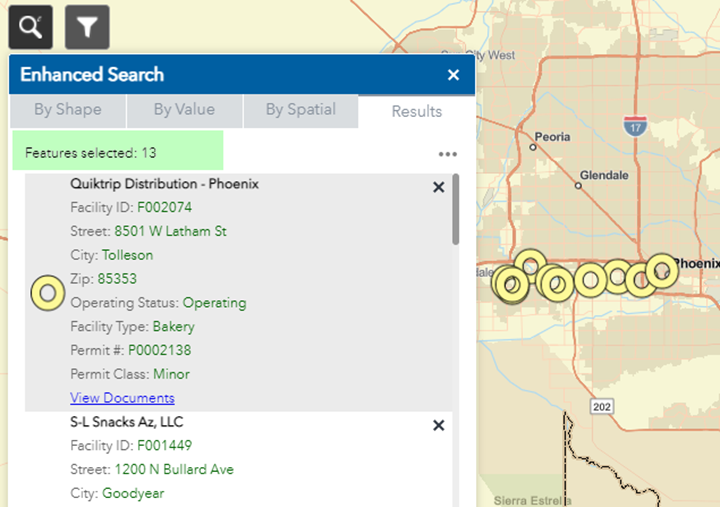Open the filter funnel widget
Image resolution: width=720 pixels, height=507 pixels.
87,27
